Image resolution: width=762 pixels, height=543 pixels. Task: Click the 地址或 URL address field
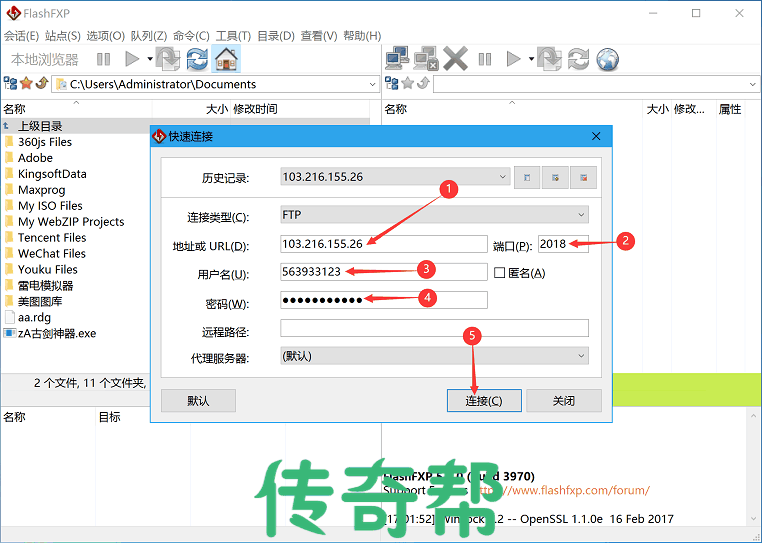(x=383, y=244)
